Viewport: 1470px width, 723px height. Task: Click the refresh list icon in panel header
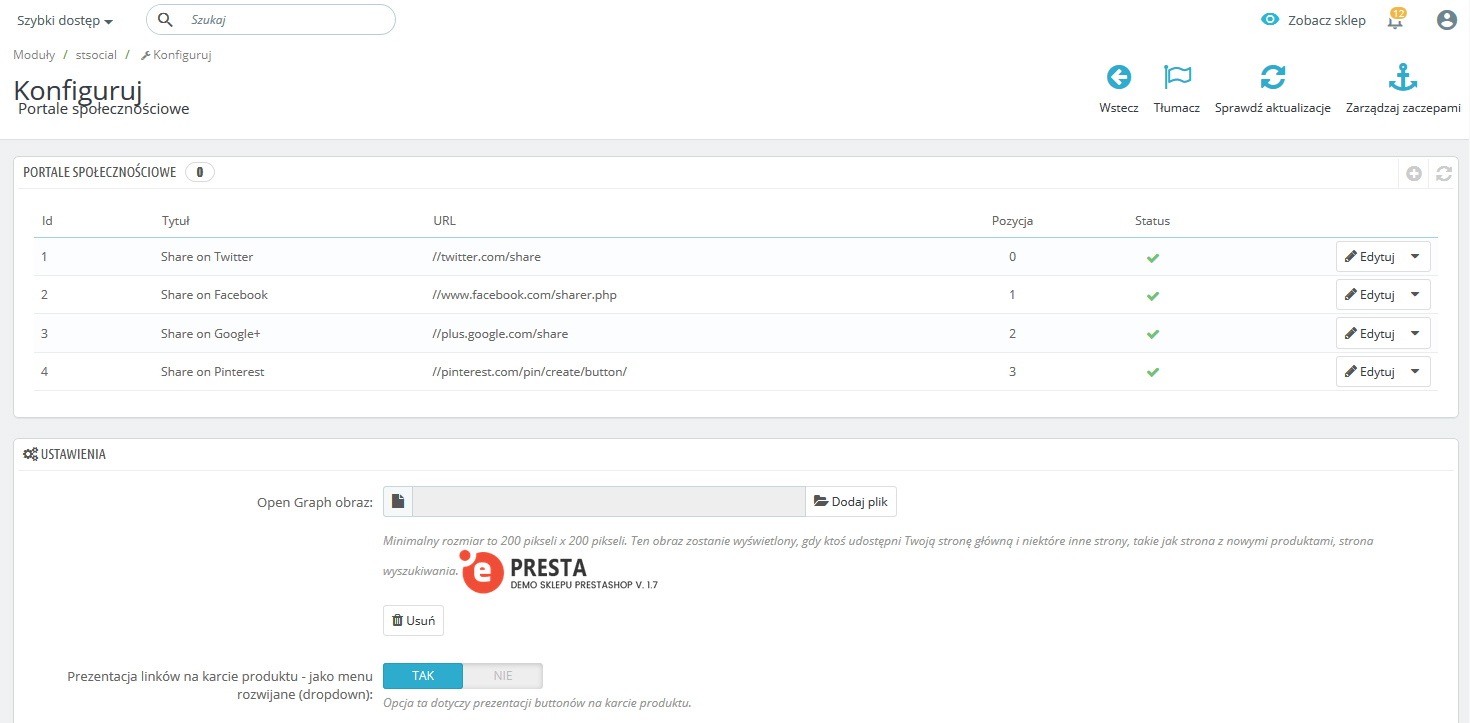[1443, 173]
